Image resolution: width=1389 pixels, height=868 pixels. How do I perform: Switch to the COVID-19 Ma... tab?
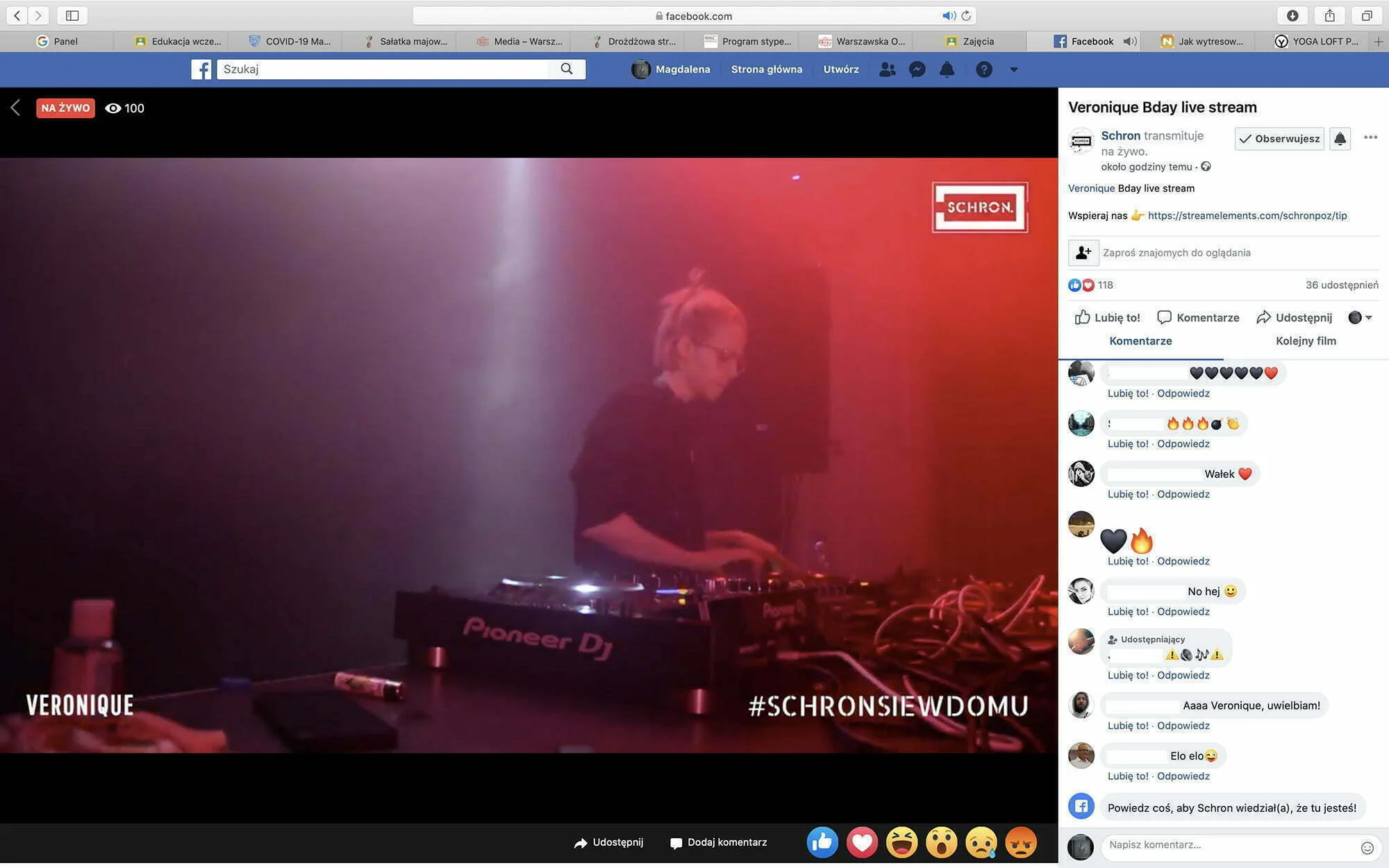[x=290, y=42]
